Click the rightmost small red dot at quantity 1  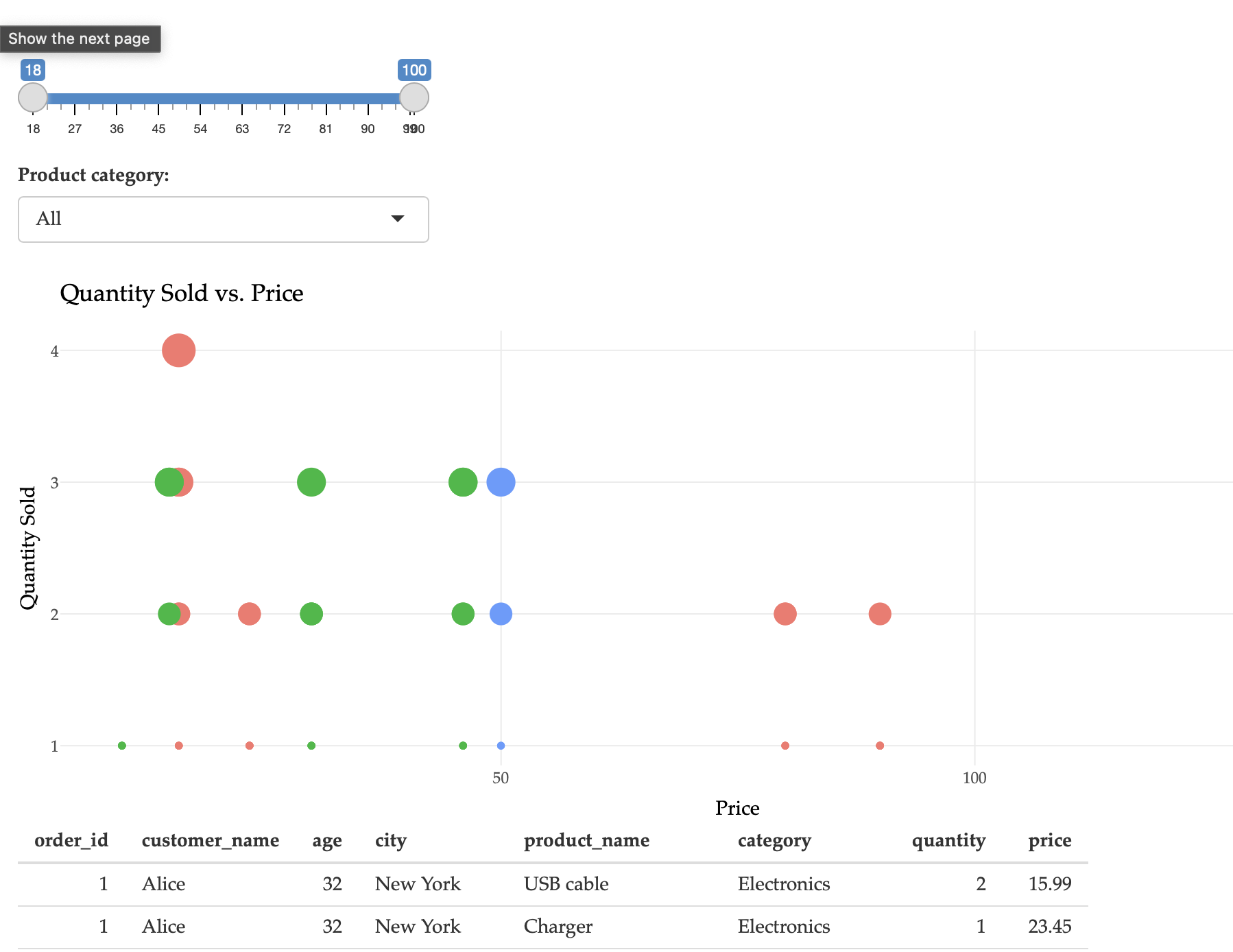pos(879,746)
